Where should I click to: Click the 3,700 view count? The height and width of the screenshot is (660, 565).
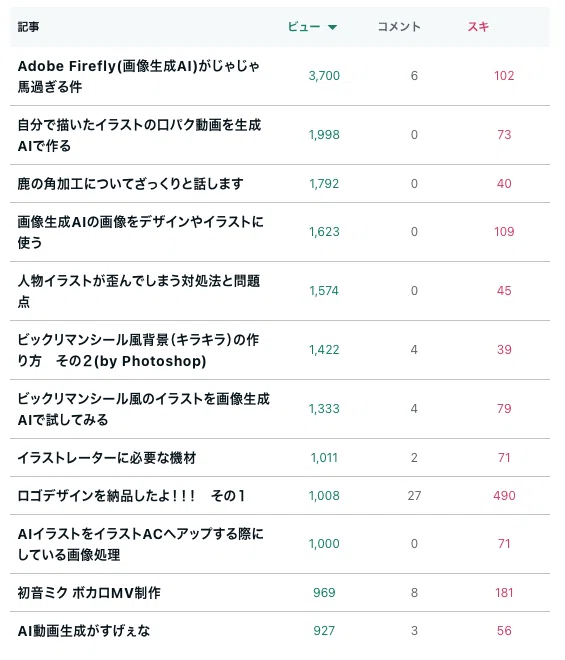point(324,76)
